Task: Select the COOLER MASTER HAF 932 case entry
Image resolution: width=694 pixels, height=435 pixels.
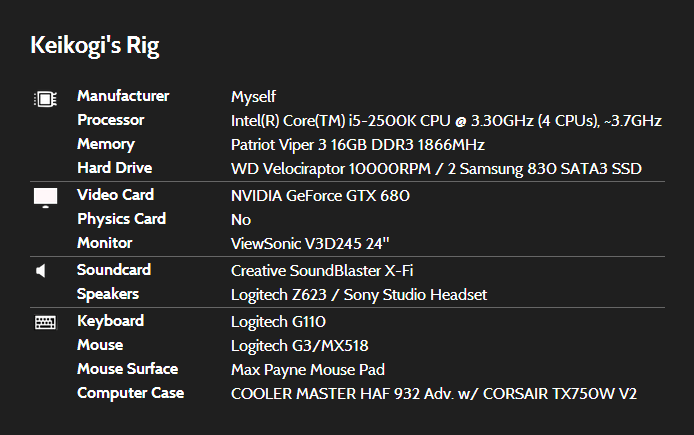Action: click(x=434, y=393)
